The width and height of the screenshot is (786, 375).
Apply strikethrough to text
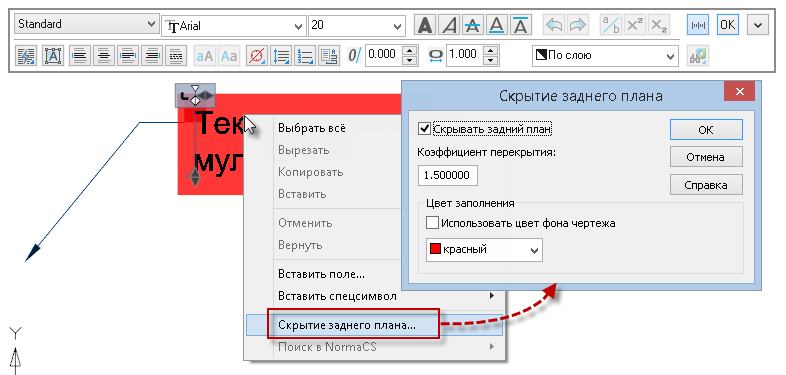point(473,25)
